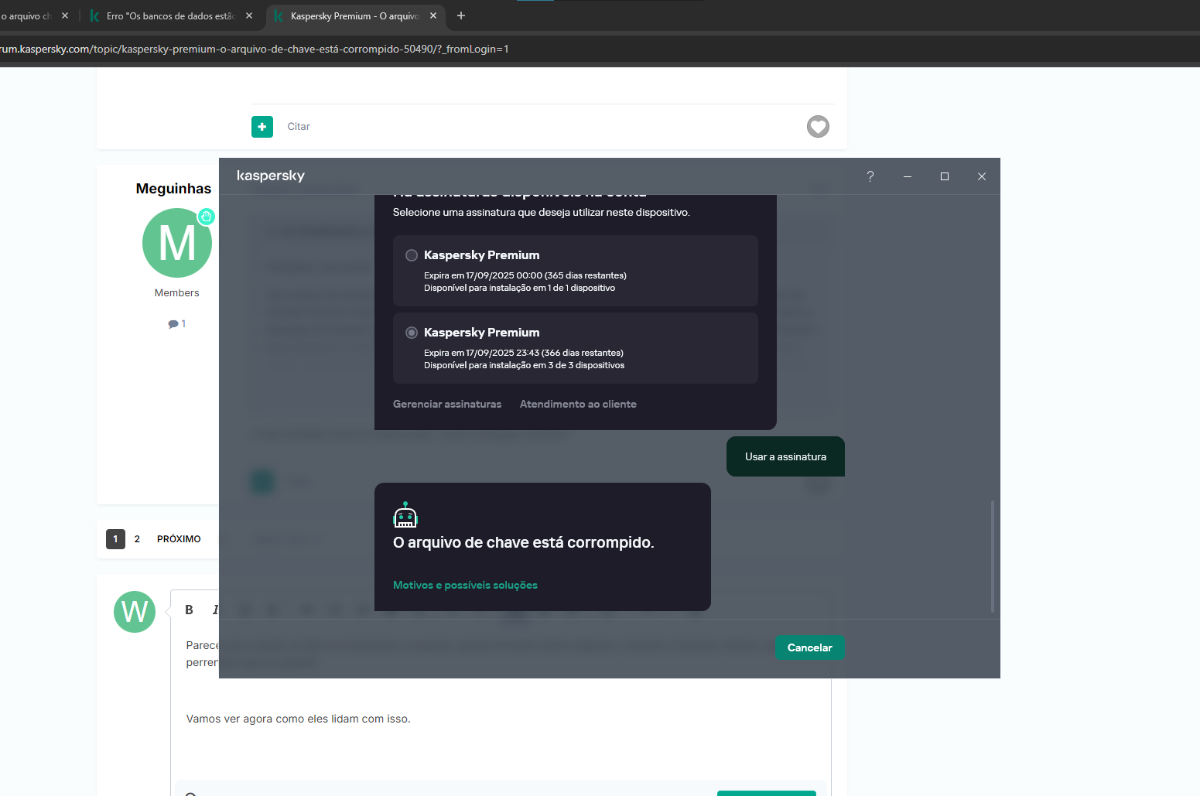The width and height of the screenshot is (1200, 796).
Task: Open a new browser tab with plus
Action: (x=461, y=16)
